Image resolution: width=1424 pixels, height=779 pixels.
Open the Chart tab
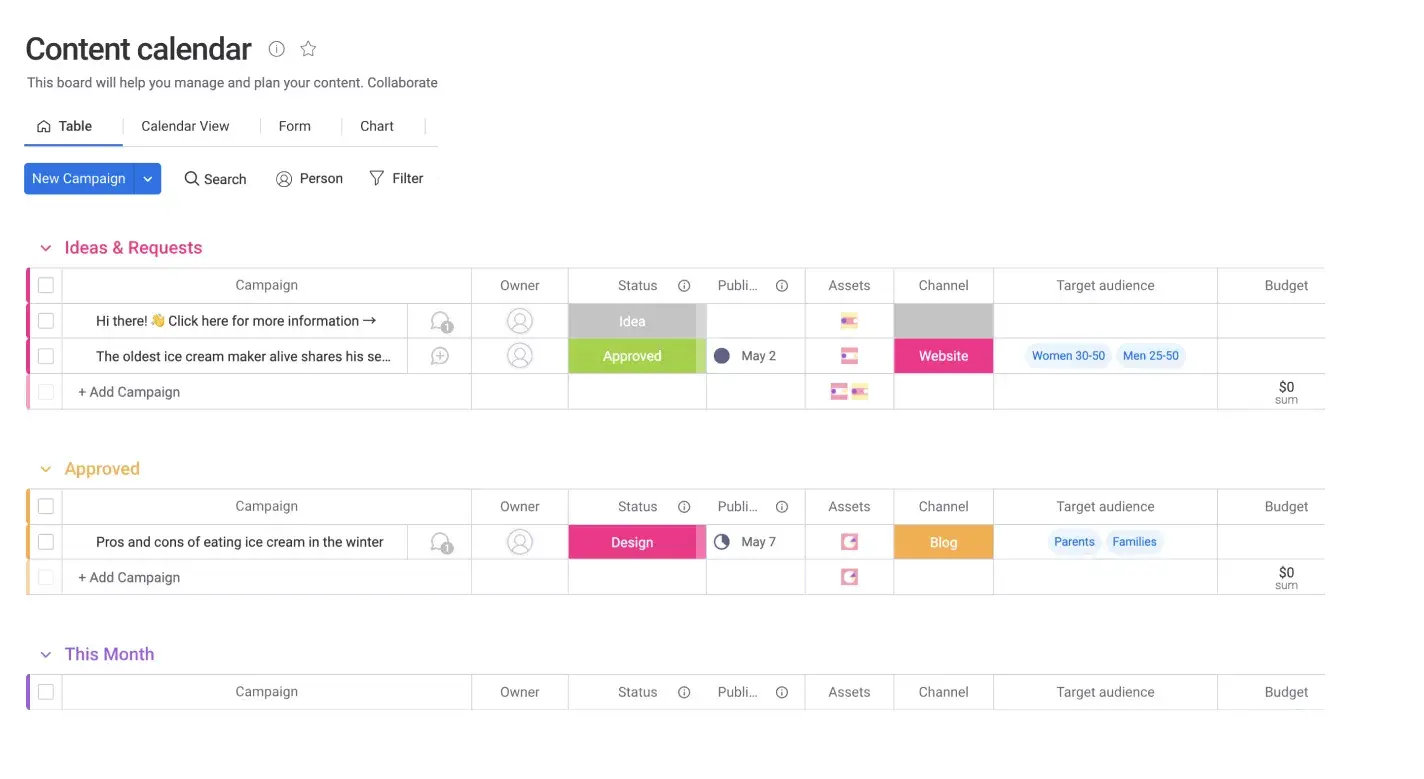[x=376, y=126]
